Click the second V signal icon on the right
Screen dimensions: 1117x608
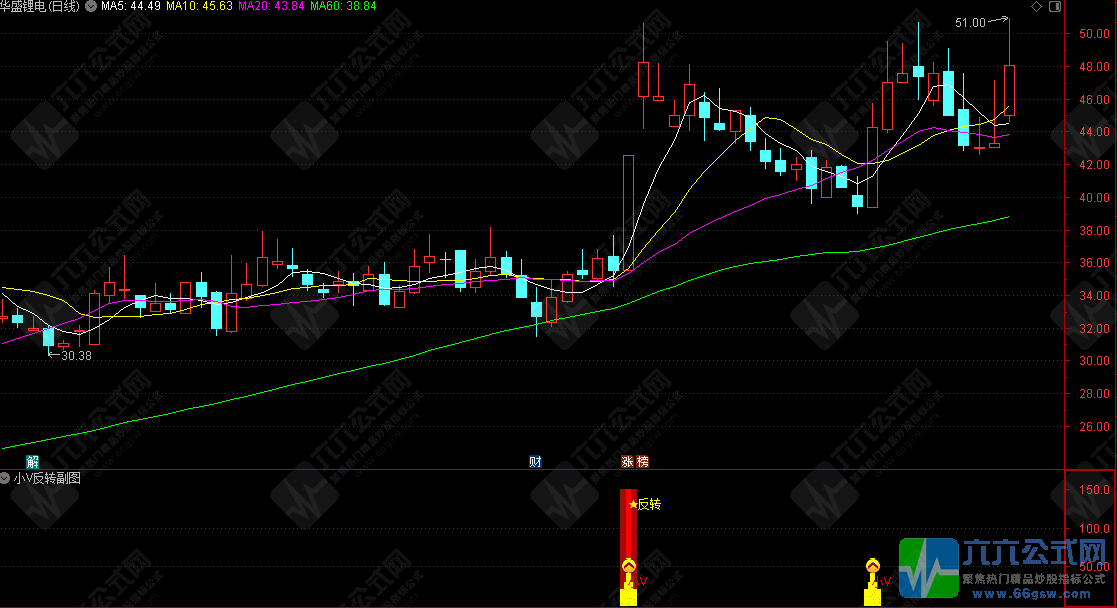click(872, 568)
